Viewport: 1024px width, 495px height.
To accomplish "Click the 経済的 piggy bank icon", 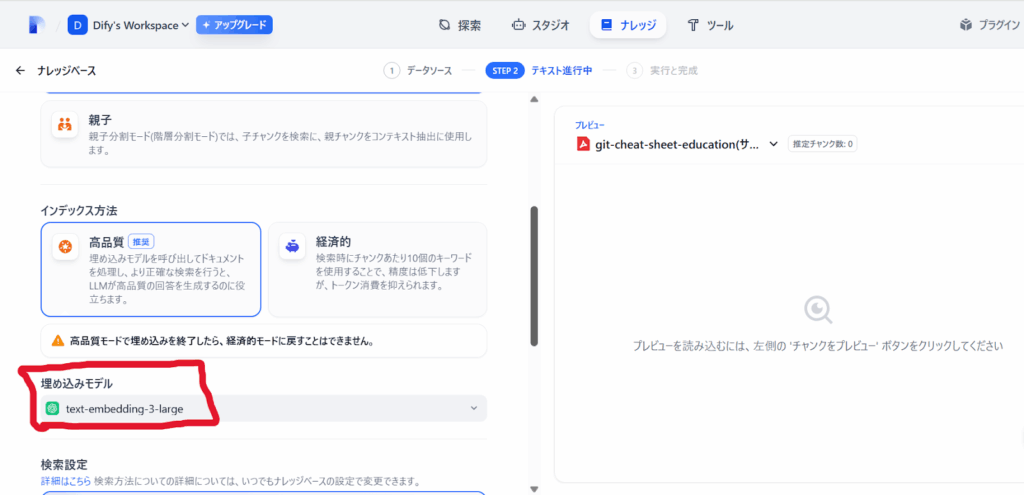I will 293,247.
